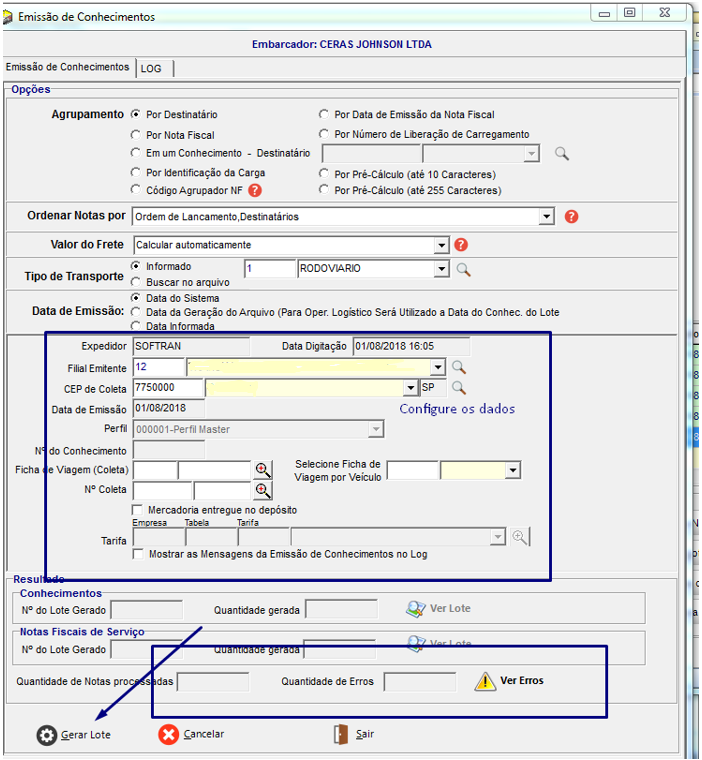Click the Filial Emitente code field
The image size is (702, 760).
[159, 367]
